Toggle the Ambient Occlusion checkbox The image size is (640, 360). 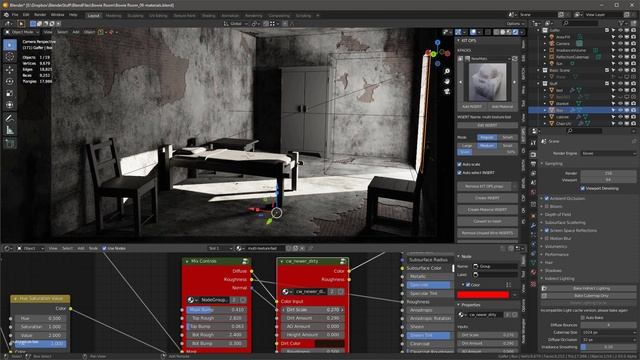click(547, 198)
